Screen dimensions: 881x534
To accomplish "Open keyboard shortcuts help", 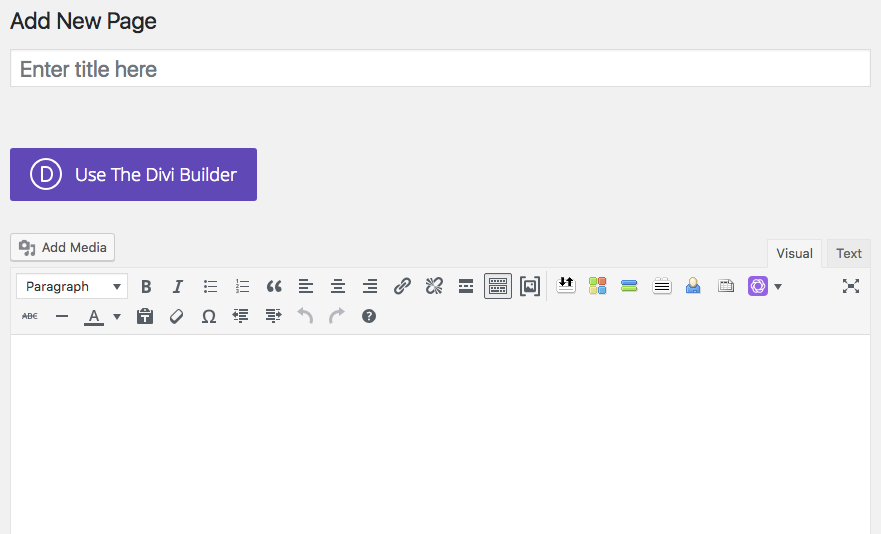I will (x=369, y=316).
